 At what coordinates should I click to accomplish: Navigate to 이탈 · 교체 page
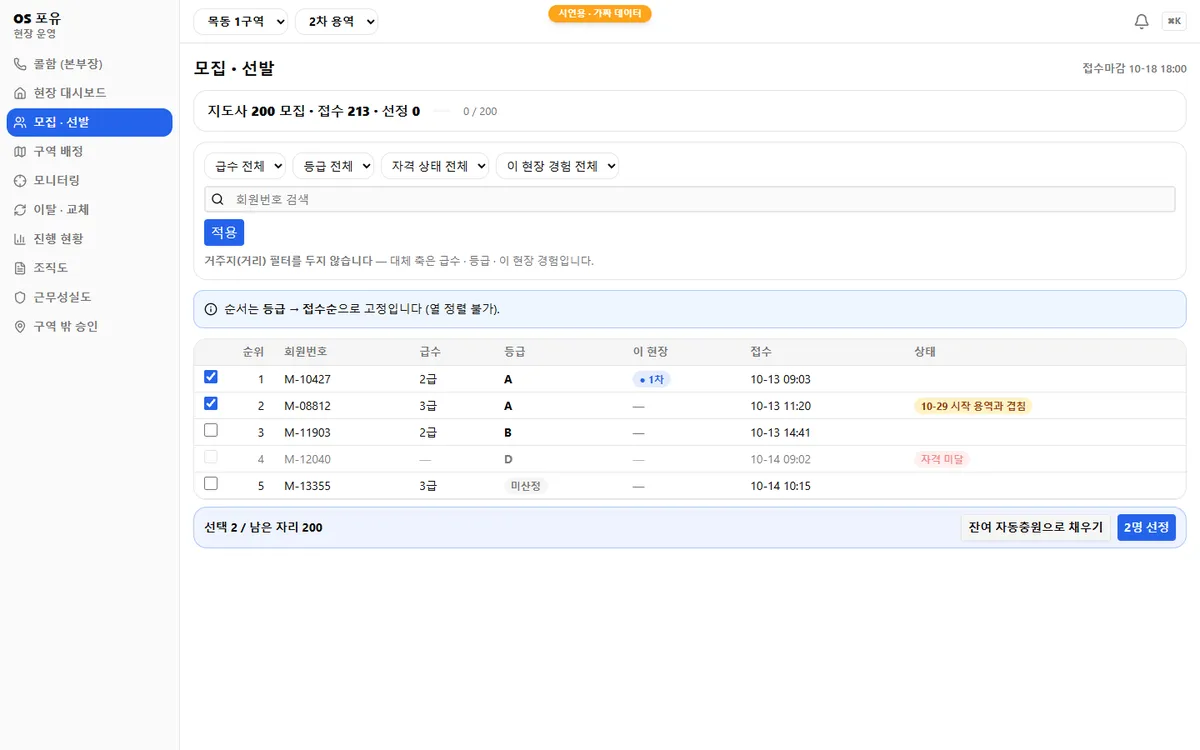pyautogui.click(x=89, y=210)
